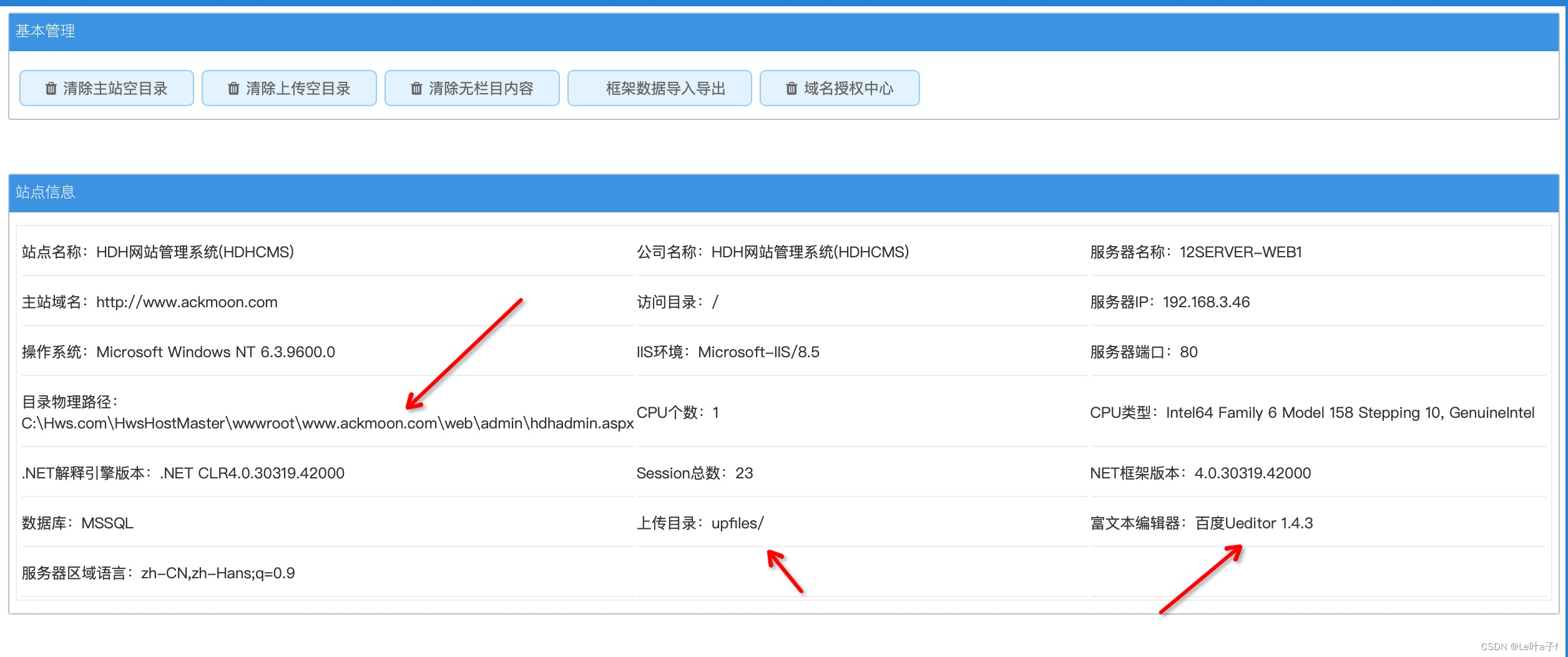Click domain http://www.ackmoon.com
Screen dimensions: 1568x657
187,302
